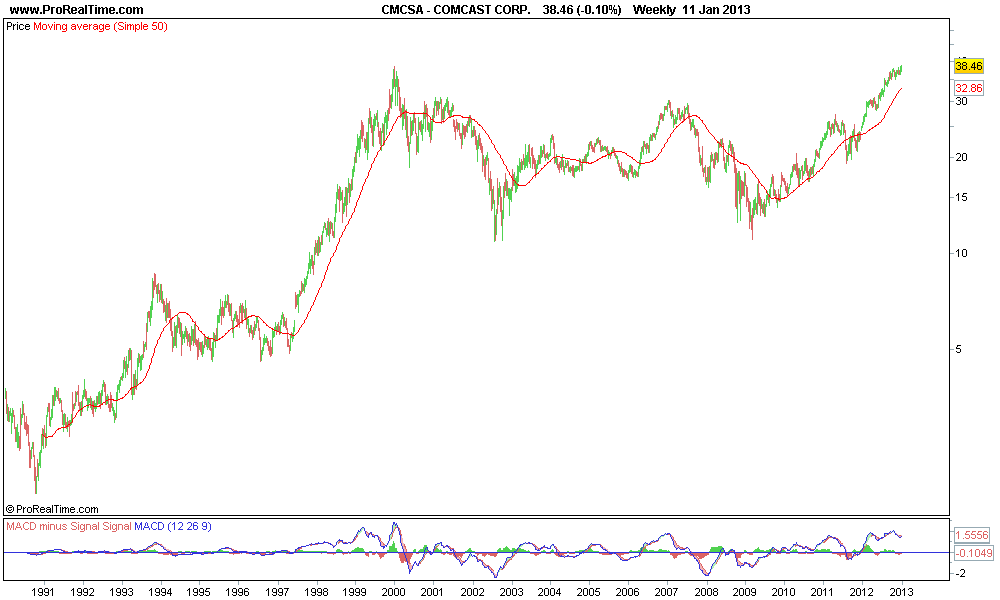Click the blue MACD (12 26 9) legend
This screenshot has height=600, width=1000.
click(173, 526)
